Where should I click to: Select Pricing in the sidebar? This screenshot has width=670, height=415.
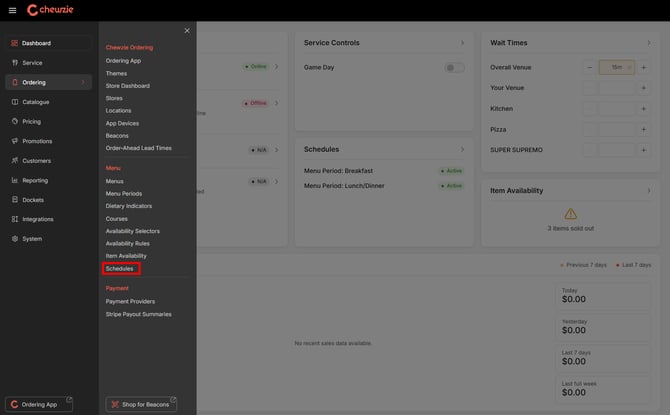coord(32,121)
